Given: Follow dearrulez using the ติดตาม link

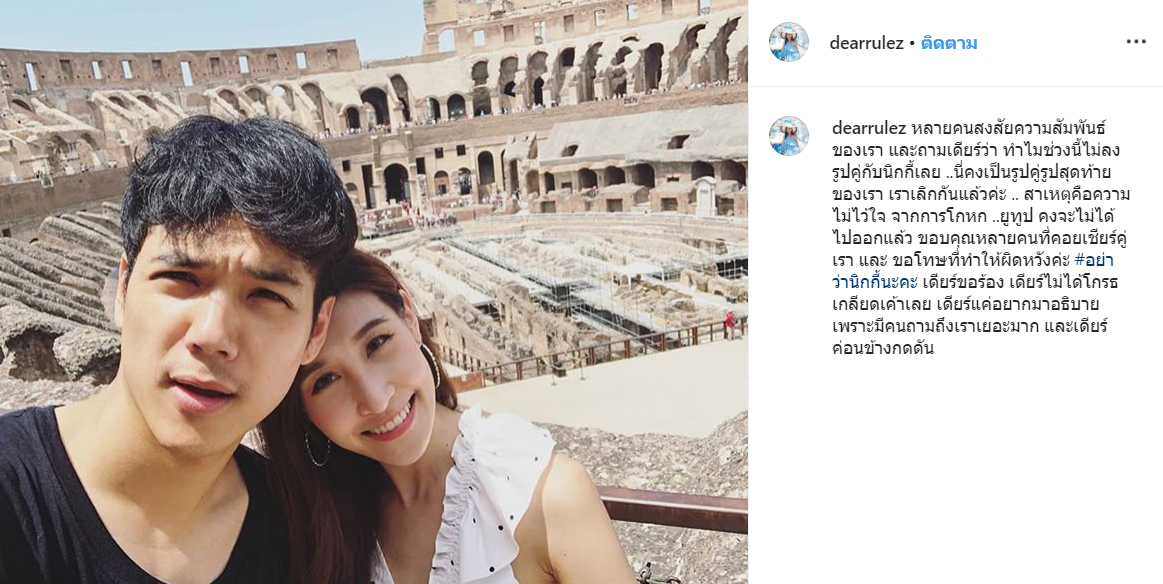Looking at the screenshot, I should (949, 43).
